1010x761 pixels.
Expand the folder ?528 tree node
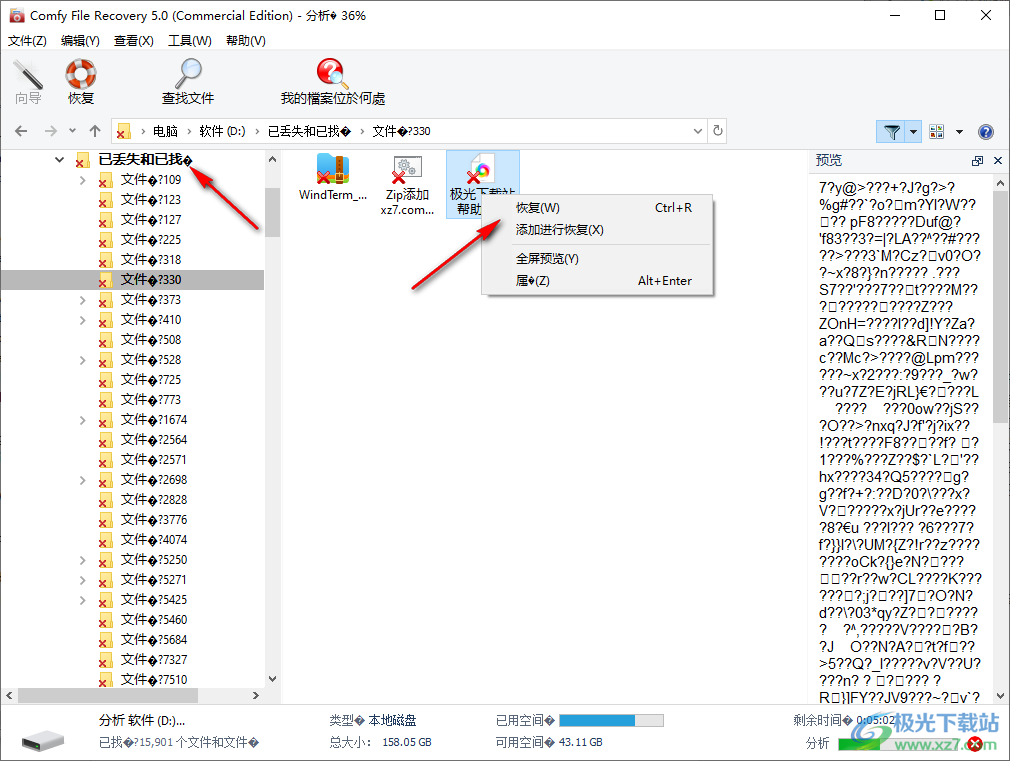point(82,360)
